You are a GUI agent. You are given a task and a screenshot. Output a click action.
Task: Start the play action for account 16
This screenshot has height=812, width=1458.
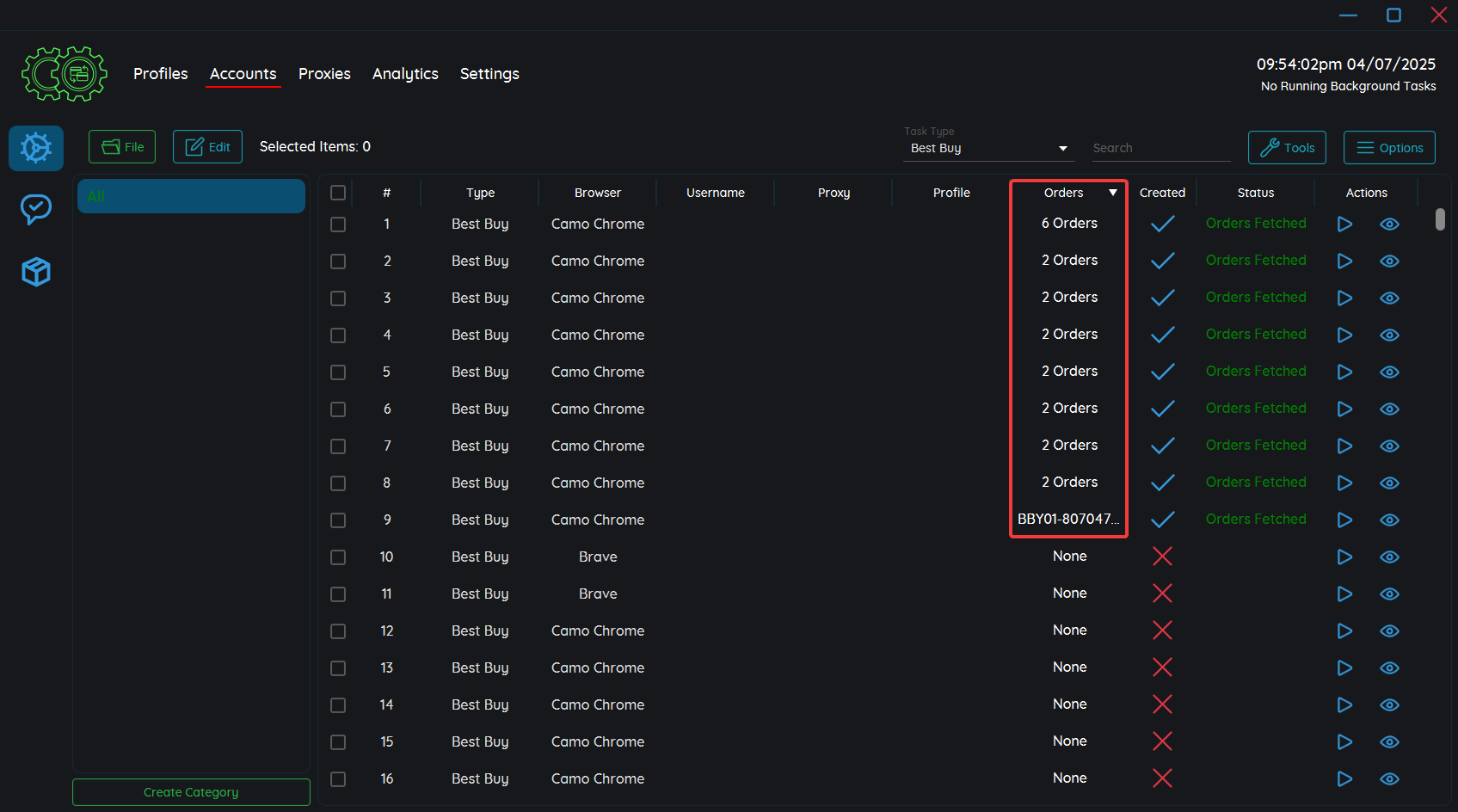(1344, 779)
